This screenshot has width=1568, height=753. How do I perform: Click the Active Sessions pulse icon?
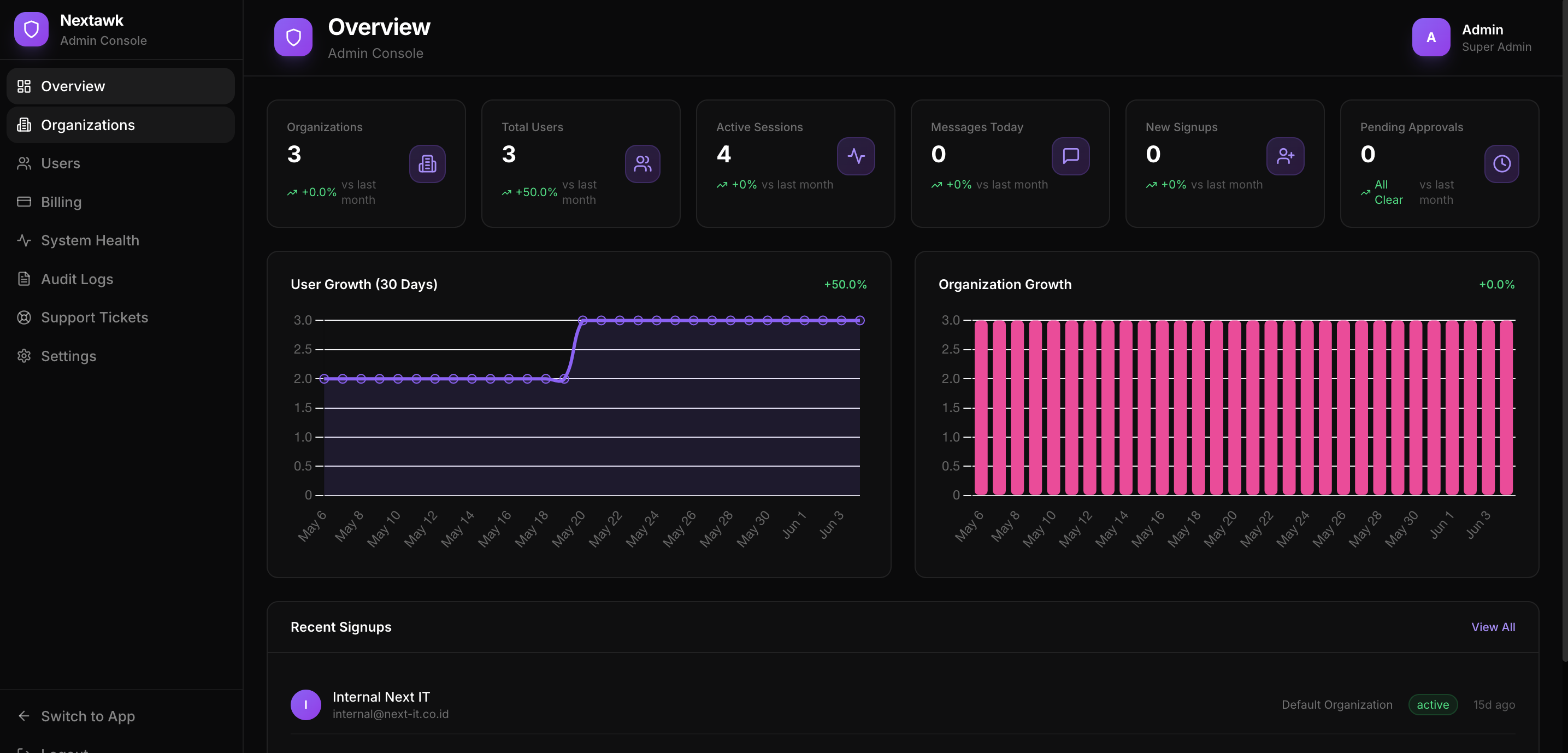coord(856,156)
